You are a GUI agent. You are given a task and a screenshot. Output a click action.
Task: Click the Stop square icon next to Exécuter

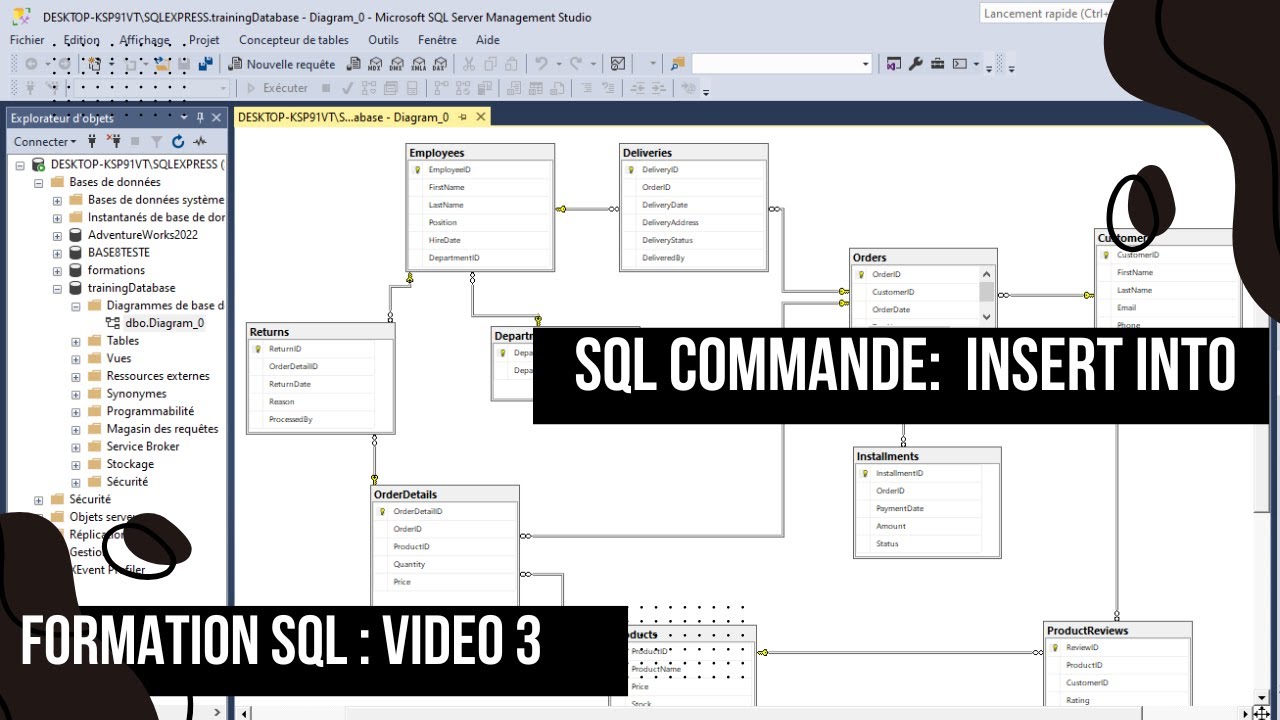click(x=326, y=88)
